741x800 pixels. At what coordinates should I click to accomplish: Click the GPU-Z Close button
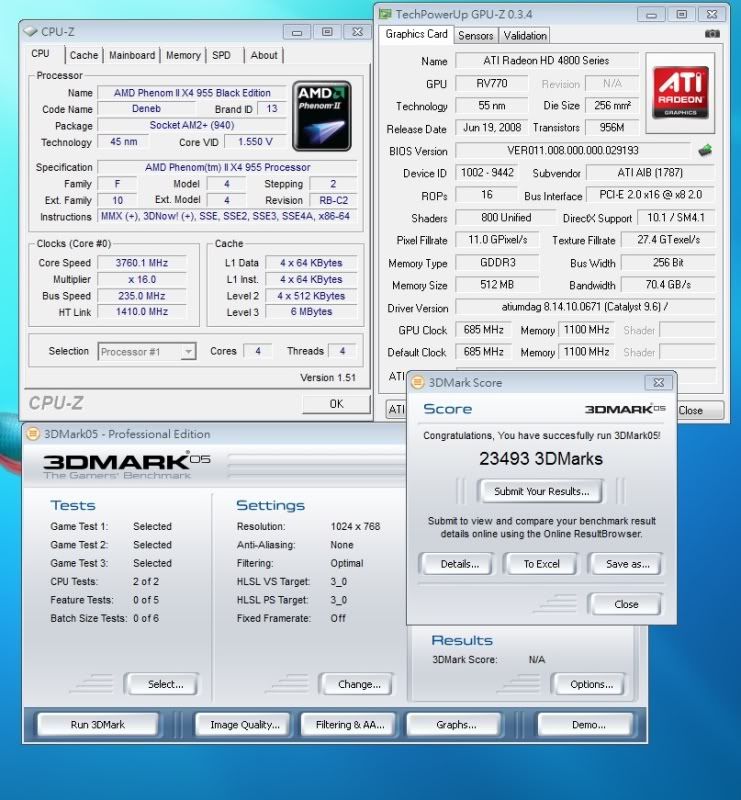click(x=700, y=410)
